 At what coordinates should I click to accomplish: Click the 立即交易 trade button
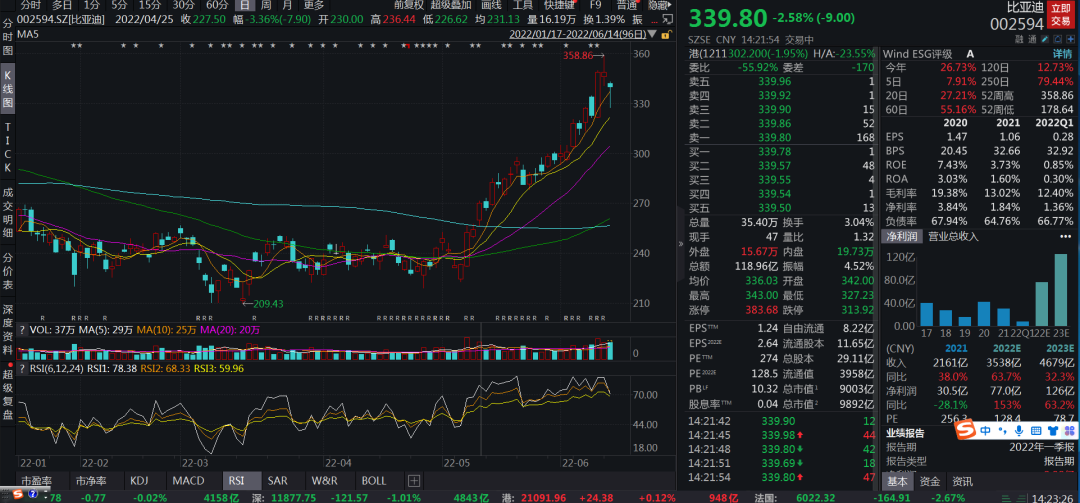pyautogui.click(x=1063, y=16)
